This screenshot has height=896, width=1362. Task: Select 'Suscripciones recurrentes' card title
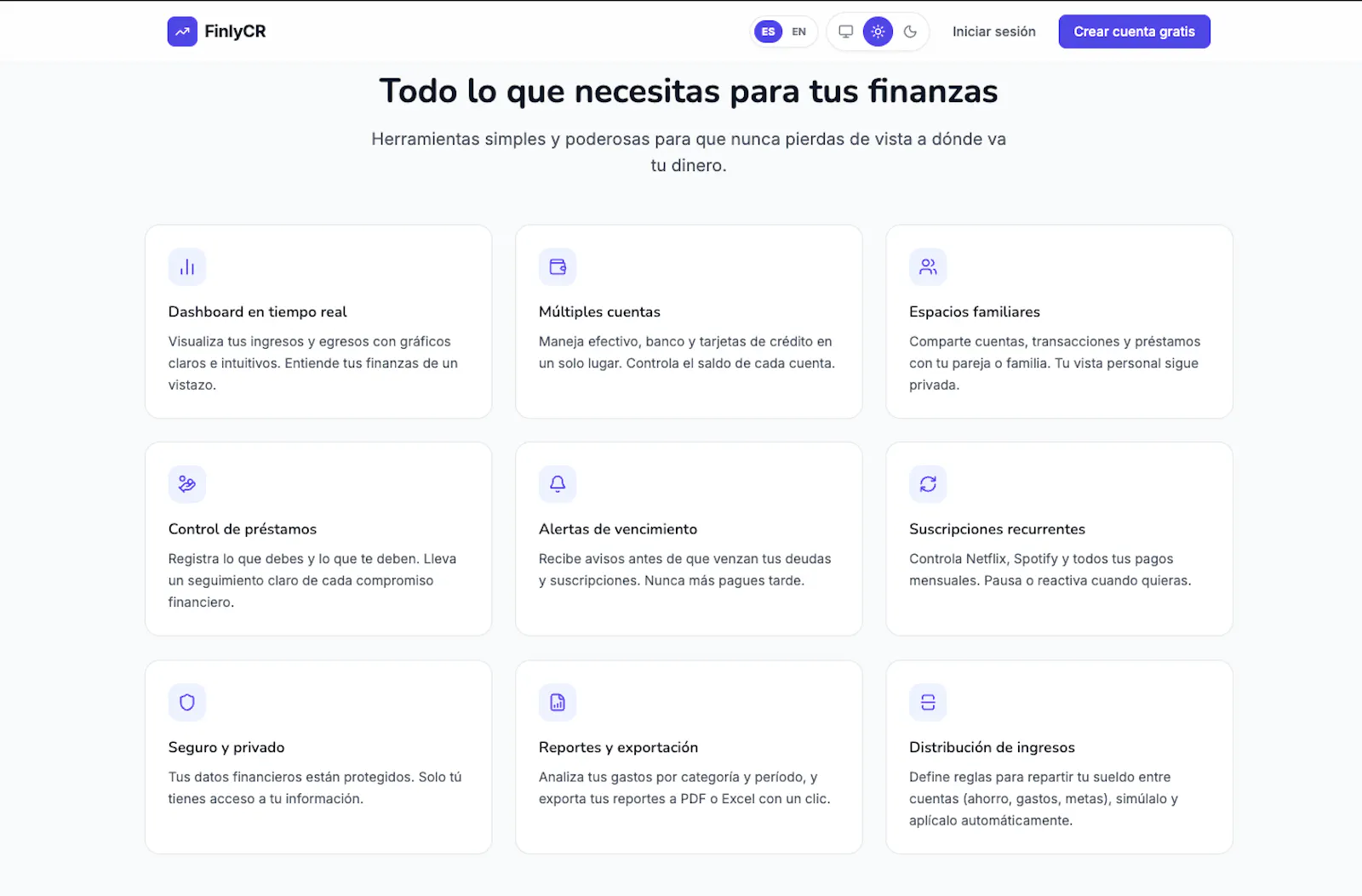click(x=997, y=528)
